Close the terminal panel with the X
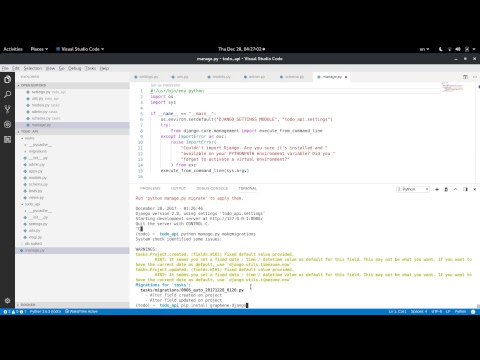Image resolution: width=480 pixels, height=360 pixels. coord(475,189)
